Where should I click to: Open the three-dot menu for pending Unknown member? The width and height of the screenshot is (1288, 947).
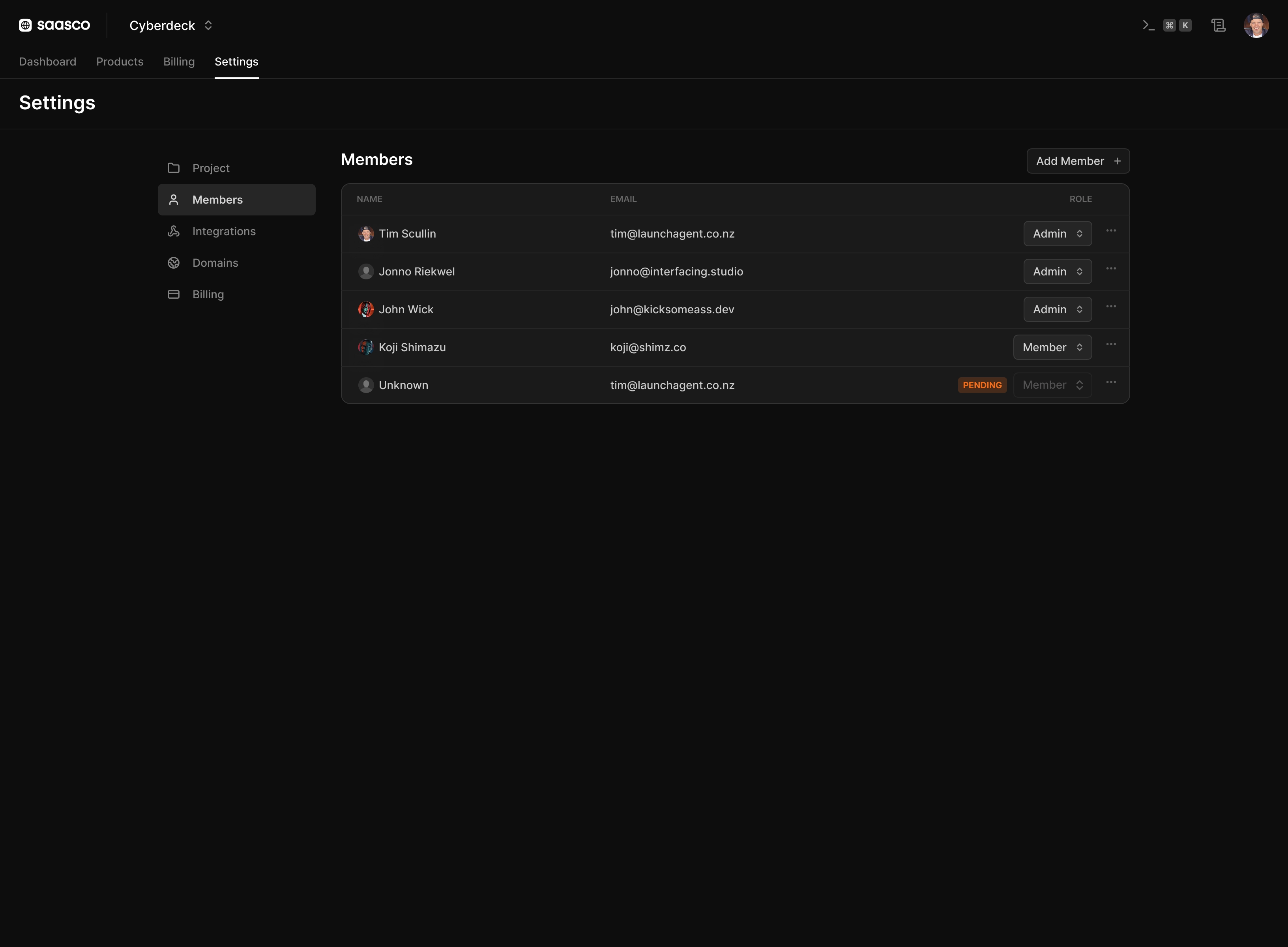[1111, 382]
